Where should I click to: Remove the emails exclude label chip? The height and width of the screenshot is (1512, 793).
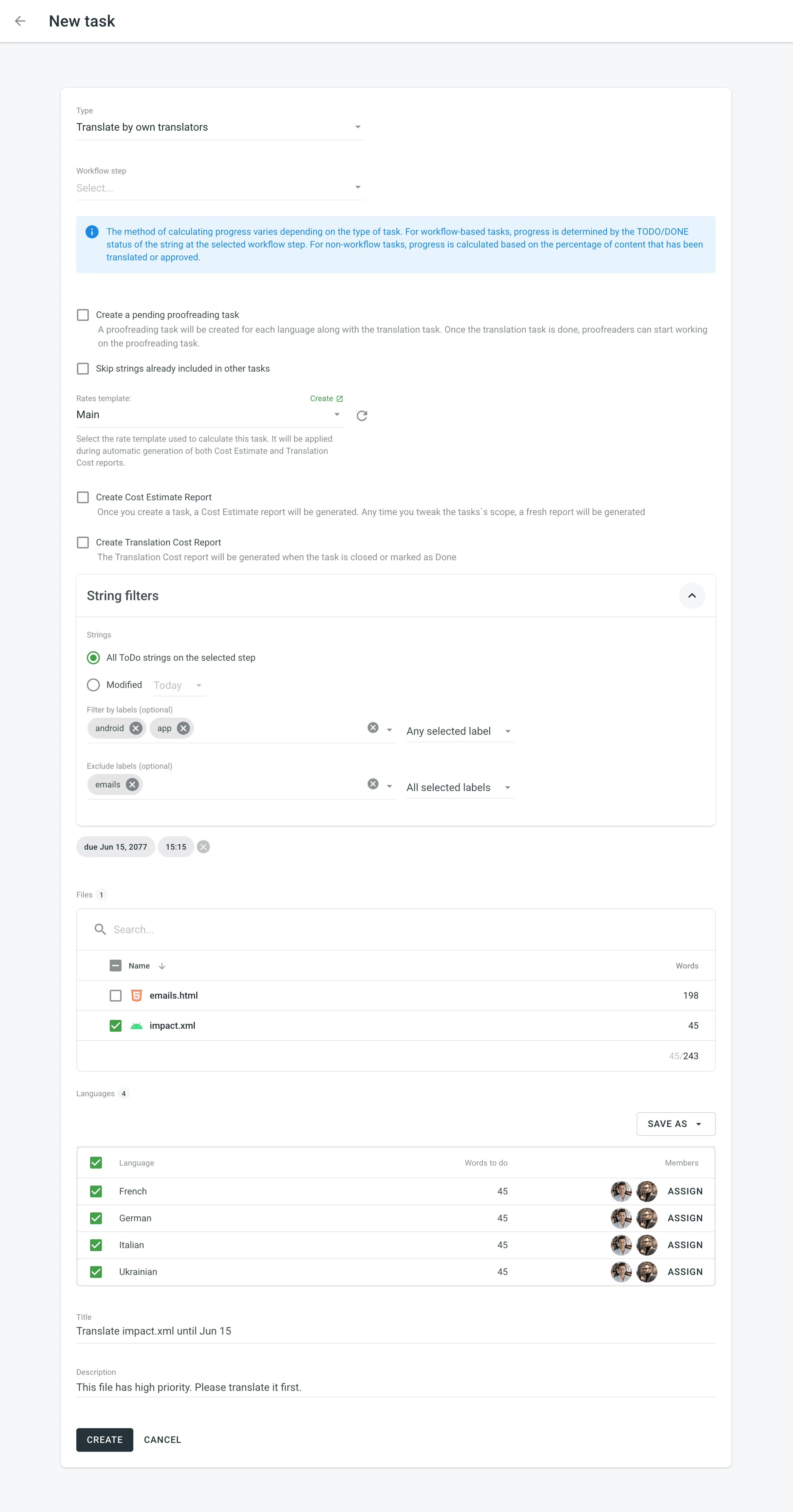132,784
